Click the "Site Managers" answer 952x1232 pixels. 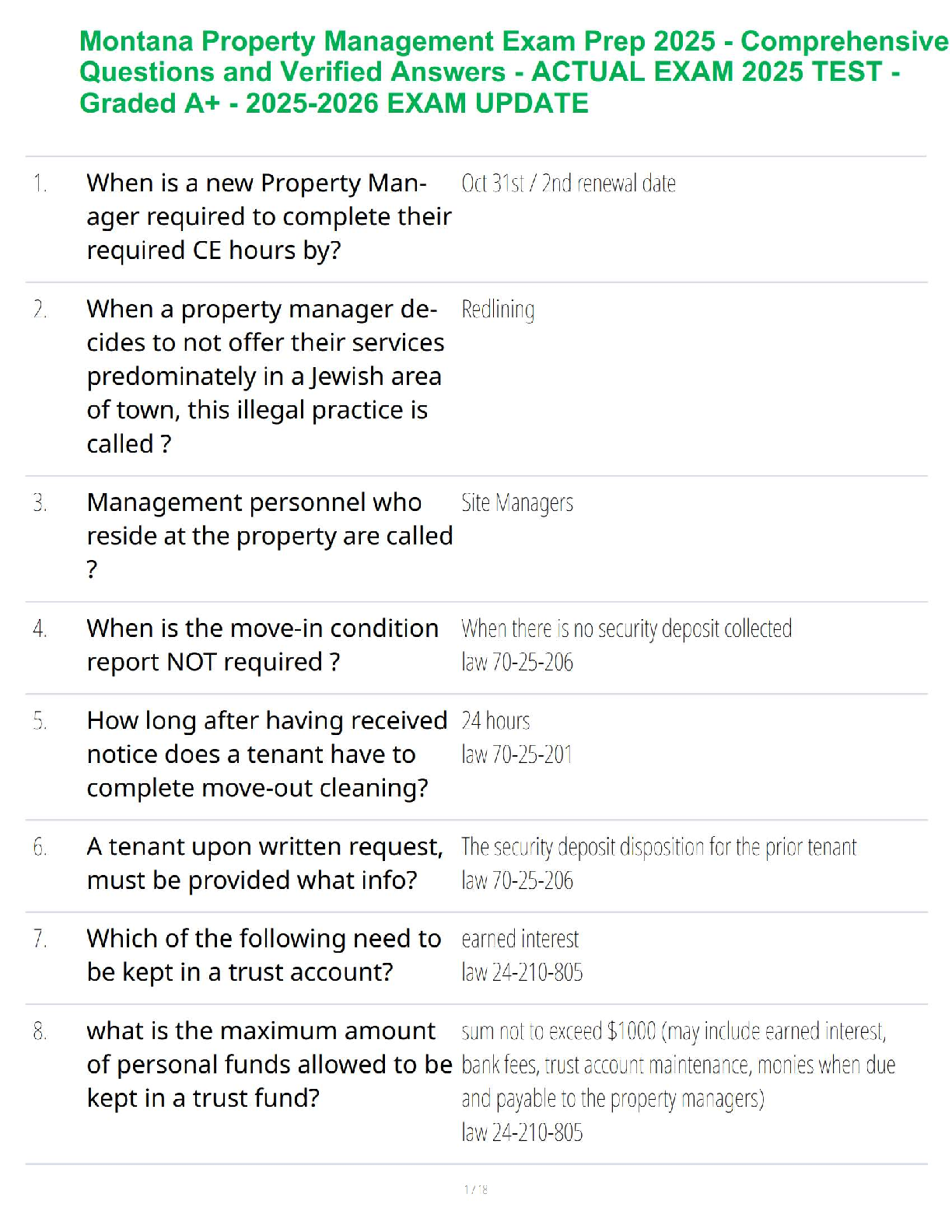click(517, 503)
